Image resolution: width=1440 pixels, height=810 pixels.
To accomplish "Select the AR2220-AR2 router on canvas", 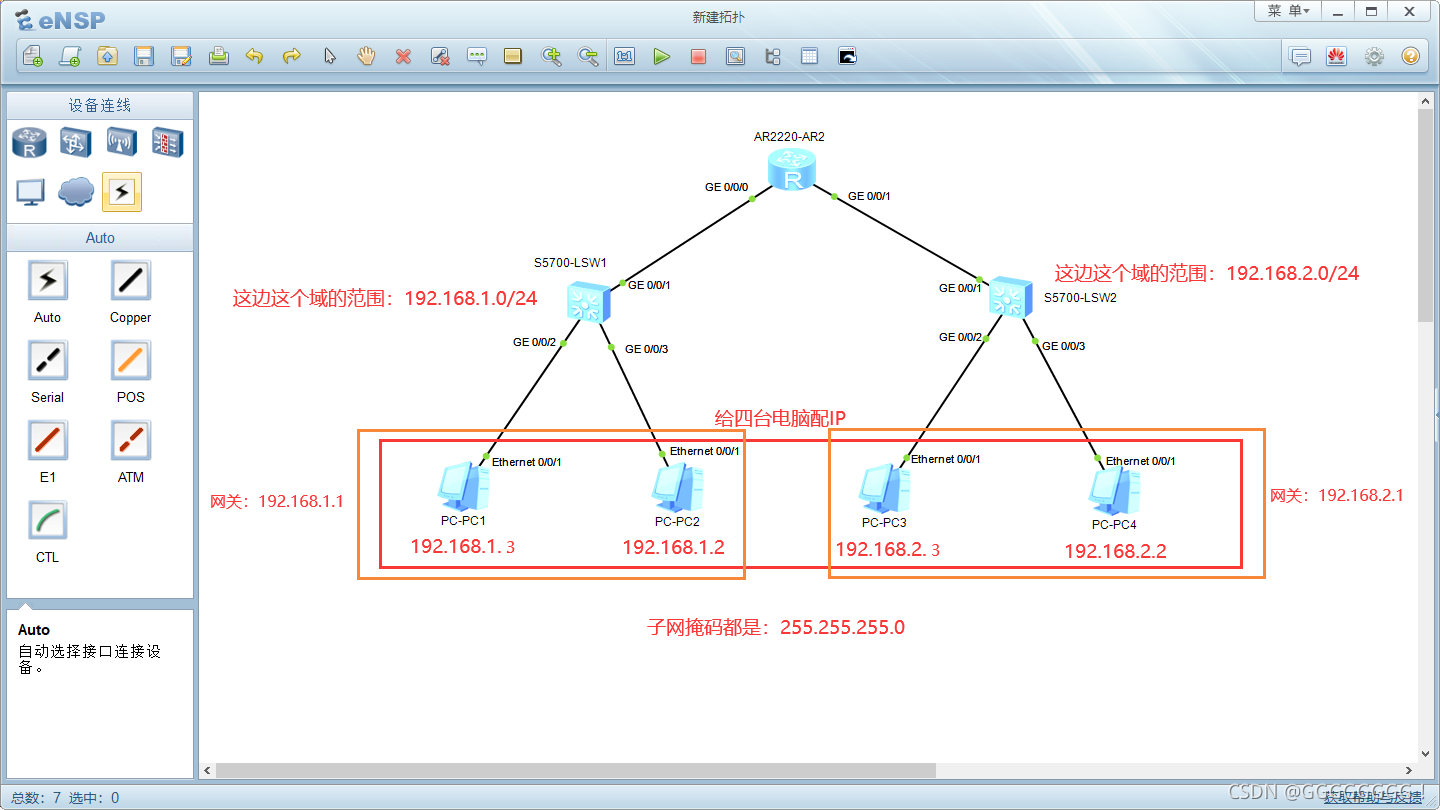I will [792, 170].
